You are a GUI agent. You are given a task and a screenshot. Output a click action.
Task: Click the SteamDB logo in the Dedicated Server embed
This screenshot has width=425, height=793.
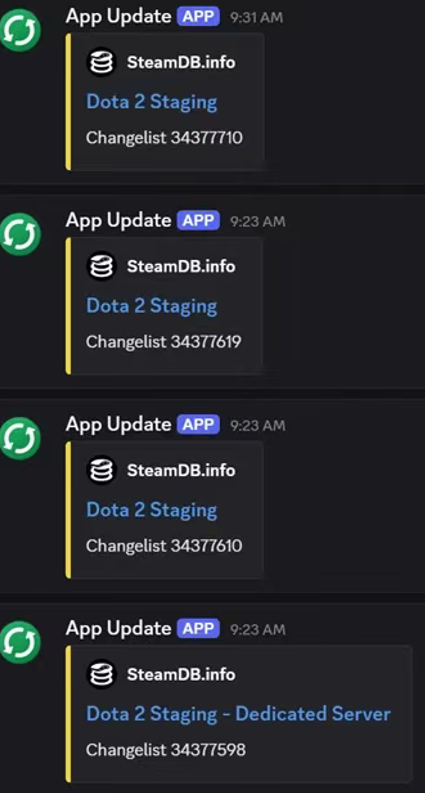101,674
